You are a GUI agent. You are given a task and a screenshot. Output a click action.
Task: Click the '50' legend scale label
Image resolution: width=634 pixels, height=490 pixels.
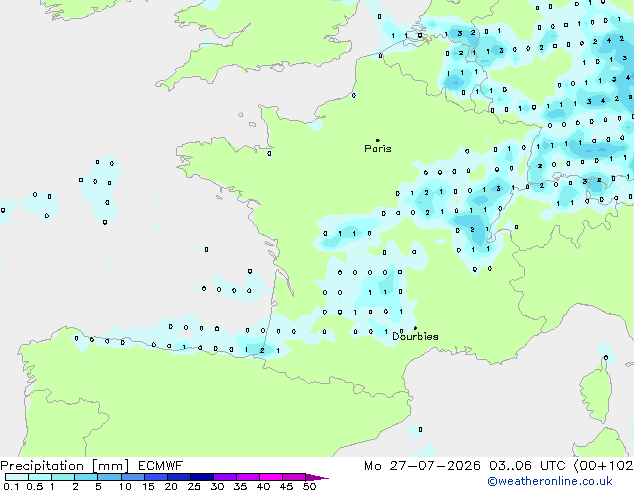click(x=309, y=486)
